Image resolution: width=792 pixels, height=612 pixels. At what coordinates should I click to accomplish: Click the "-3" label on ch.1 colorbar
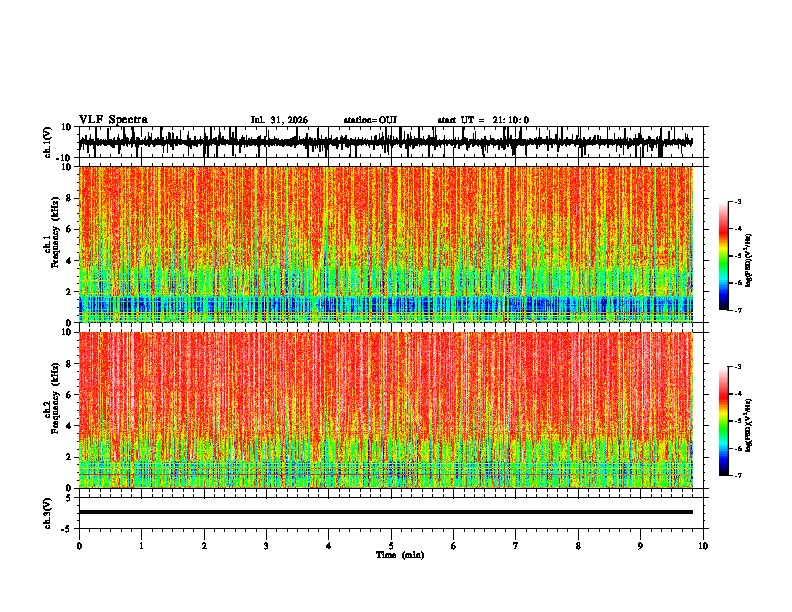pyautogui.click(x=738, y=201)
